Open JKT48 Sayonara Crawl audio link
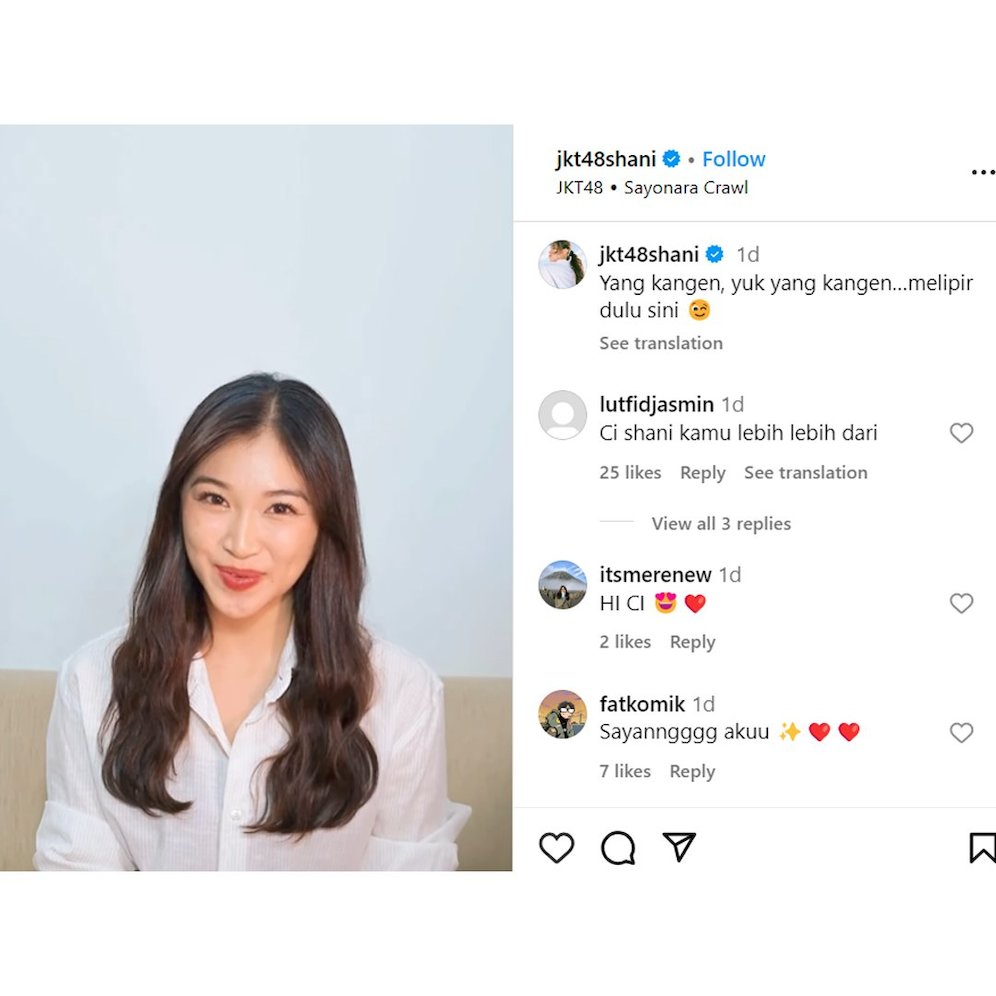 [652, 187]
